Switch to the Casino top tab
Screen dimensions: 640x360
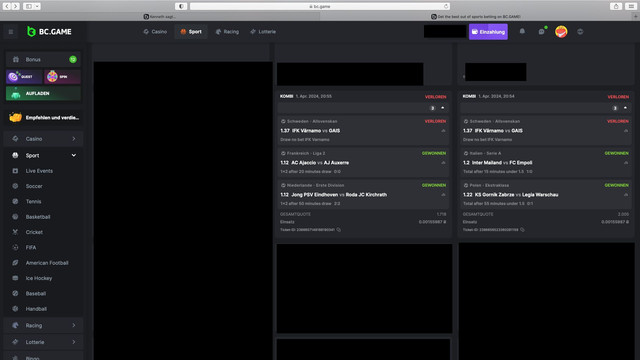click(x=155, y=31)
